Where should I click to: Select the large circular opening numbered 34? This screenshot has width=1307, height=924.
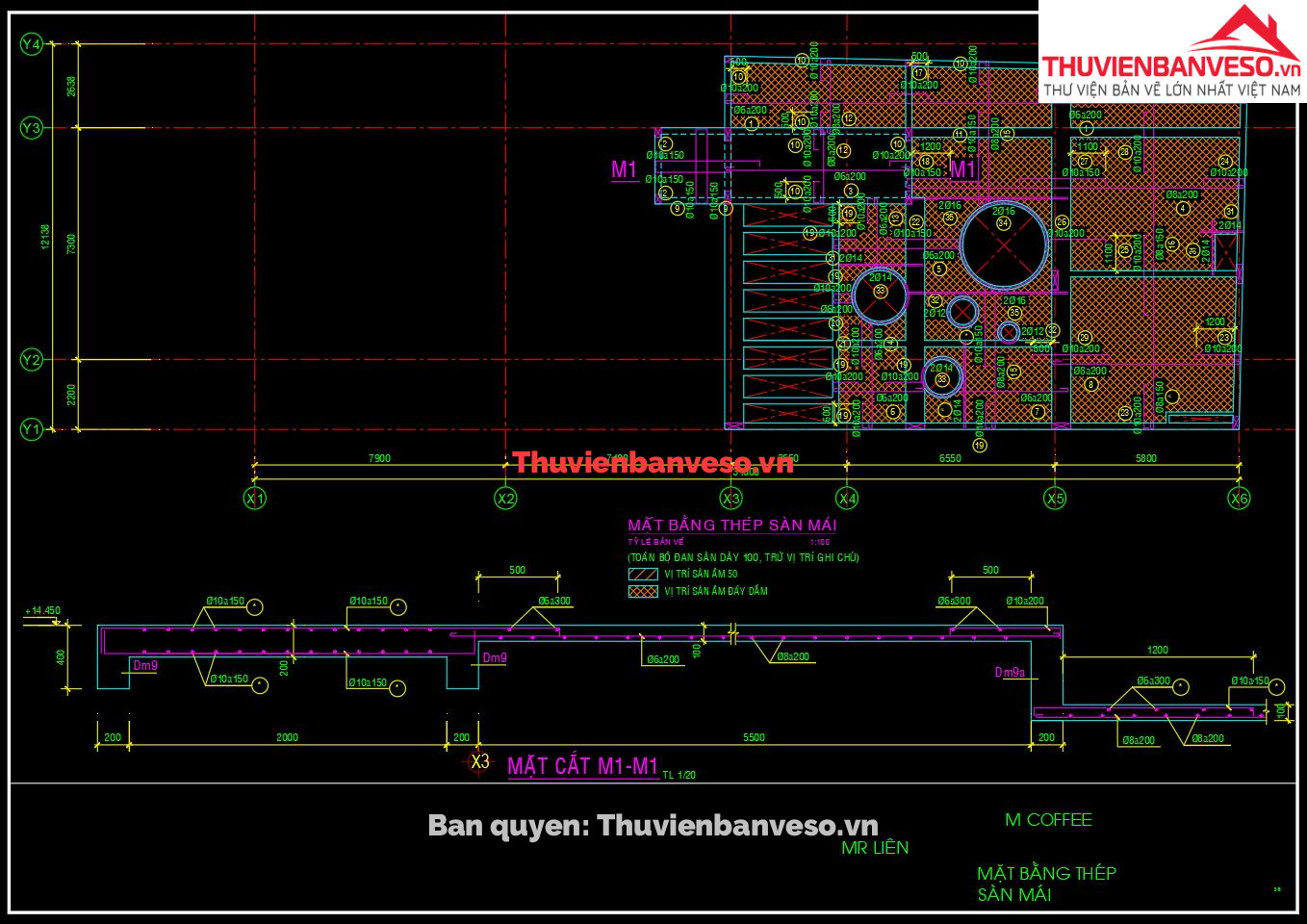(x=1004, y=244)
